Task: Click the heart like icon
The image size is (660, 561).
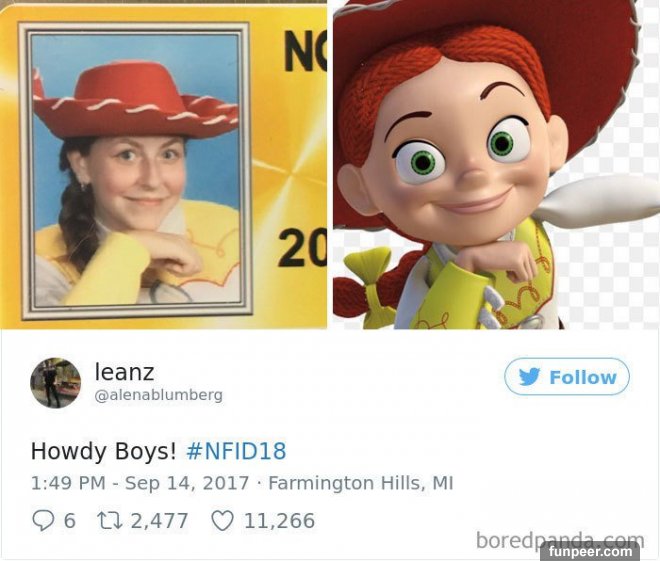Action: tap(222, 521)
